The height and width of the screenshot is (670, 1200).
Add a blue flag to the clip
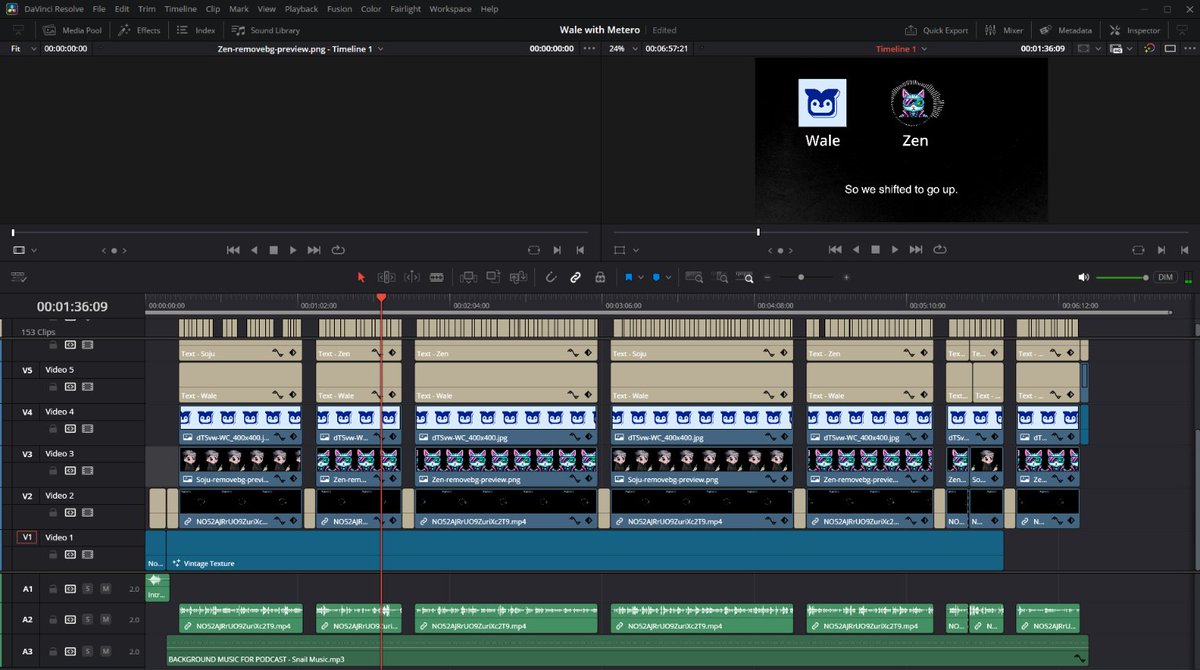pos(628,277)
